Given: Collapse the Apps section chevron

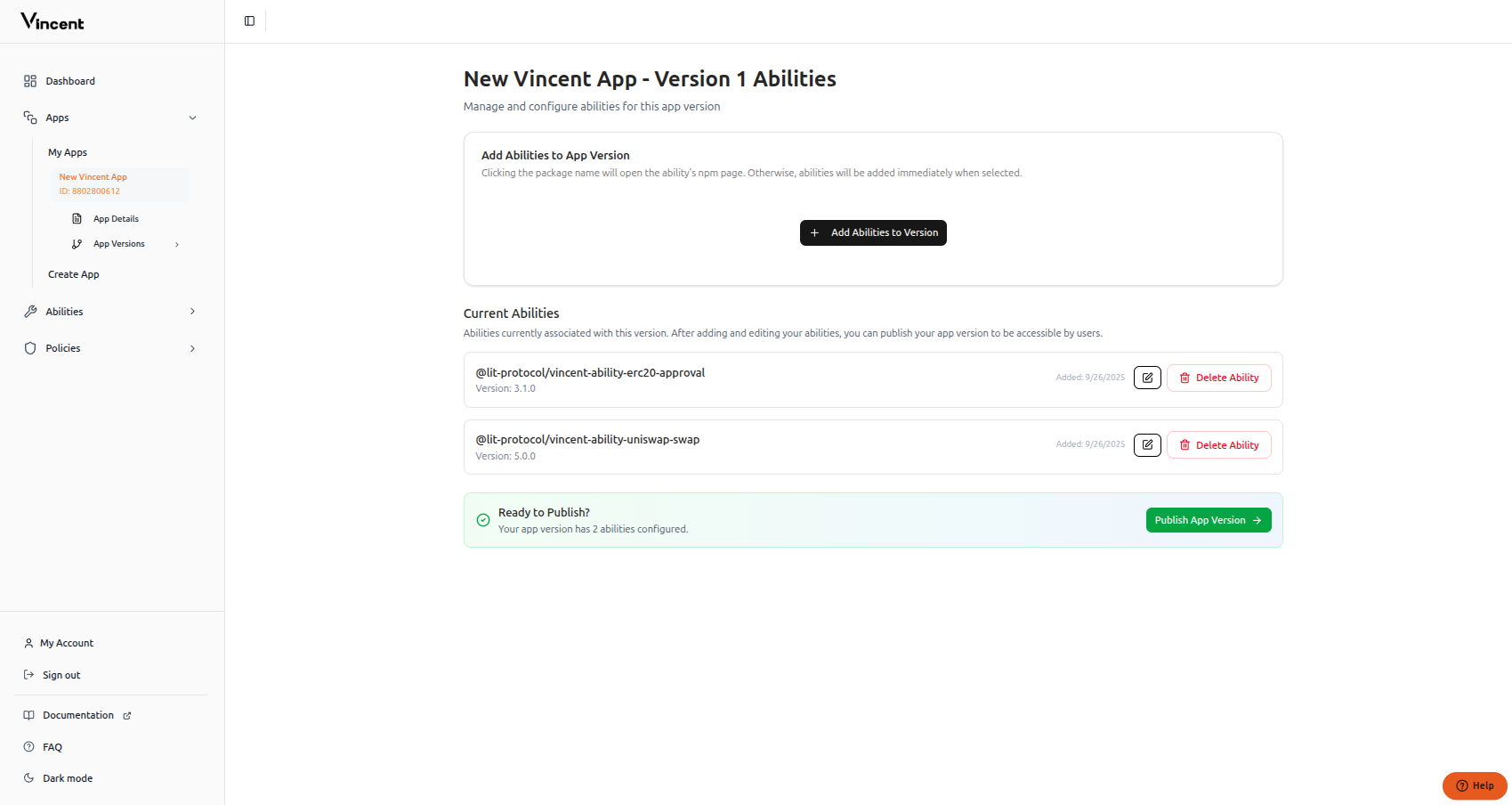Looking at the screenshot, I should pyautogui.click(x=193, y=117).
